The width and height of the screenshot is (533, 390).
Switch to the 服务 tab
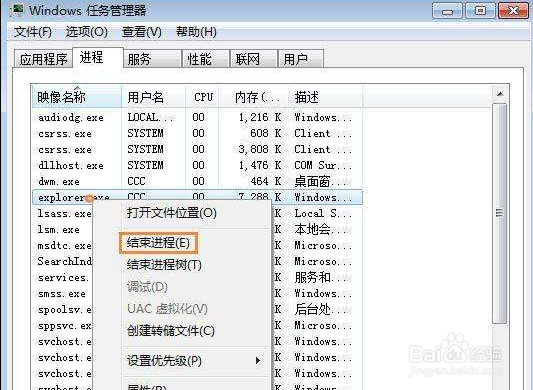coord(152,59)
